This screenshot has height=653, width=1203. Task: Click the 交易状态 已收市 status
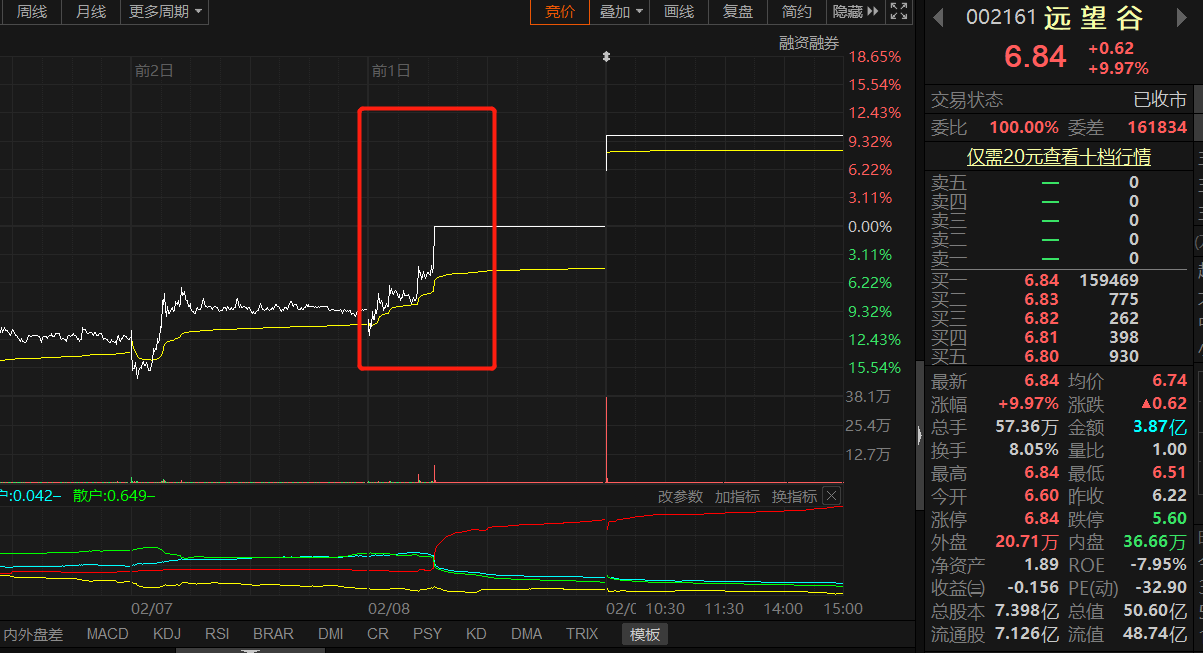[1159, 100]
